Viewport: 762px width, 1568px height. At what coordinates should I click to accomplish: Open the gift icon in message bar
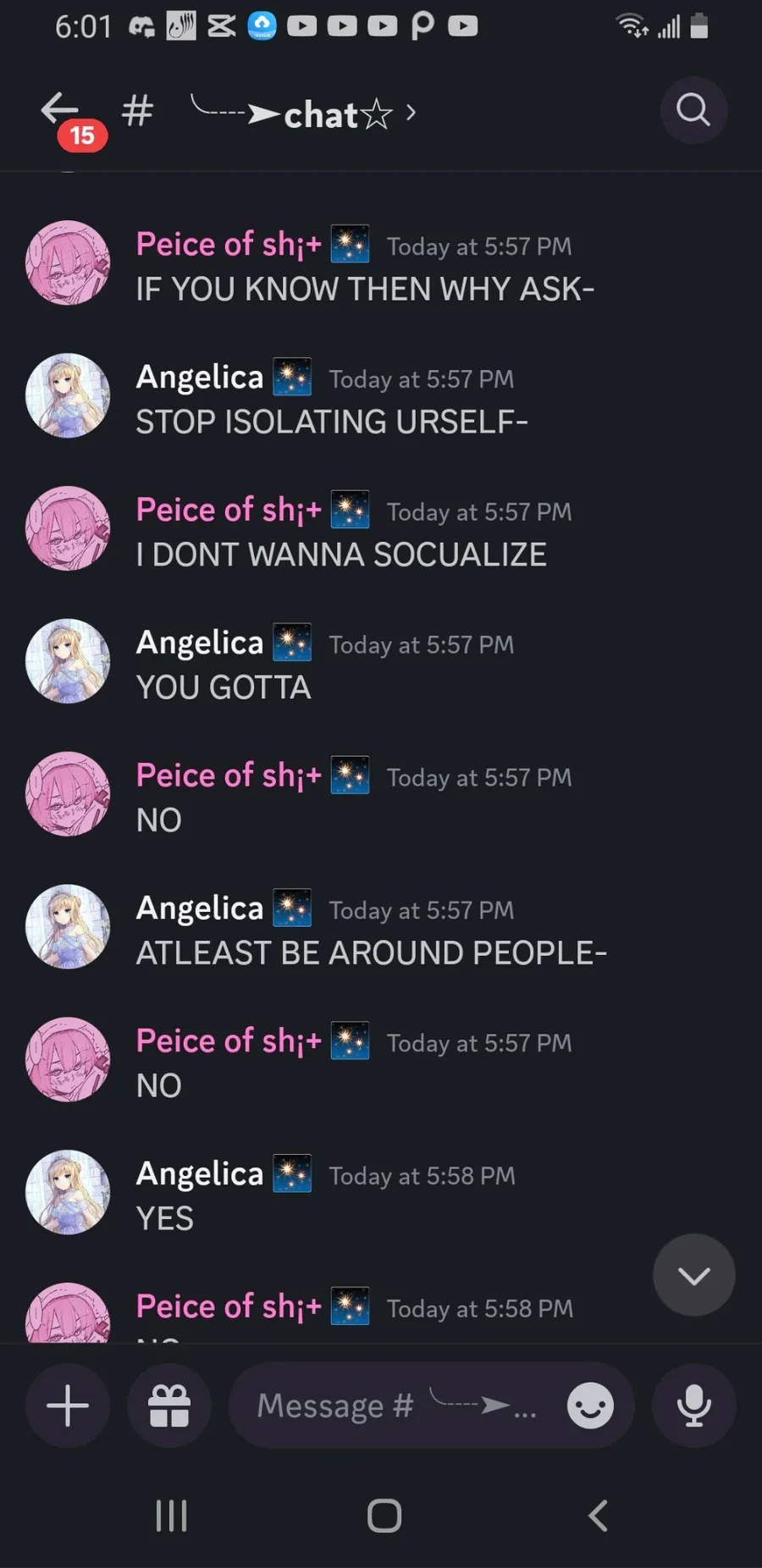click(x=169, y=1405)
